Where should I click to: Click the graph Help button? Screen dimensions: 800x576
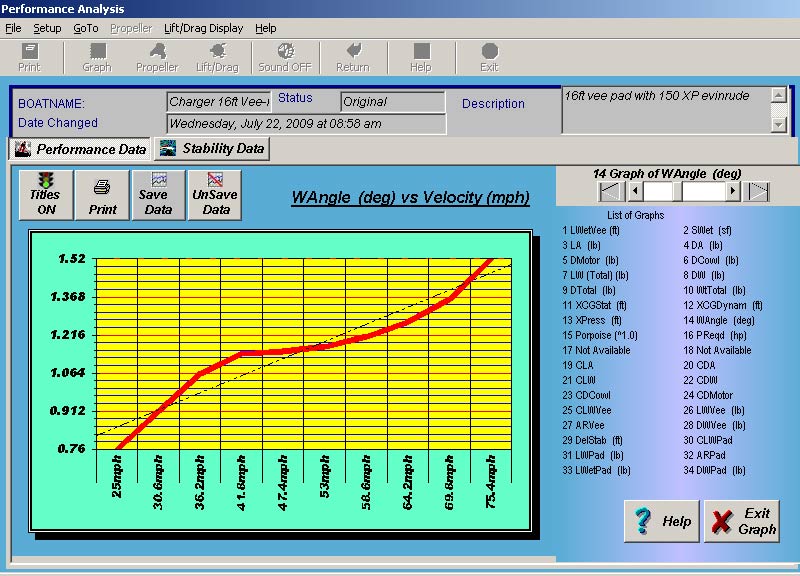click(662, 521)
